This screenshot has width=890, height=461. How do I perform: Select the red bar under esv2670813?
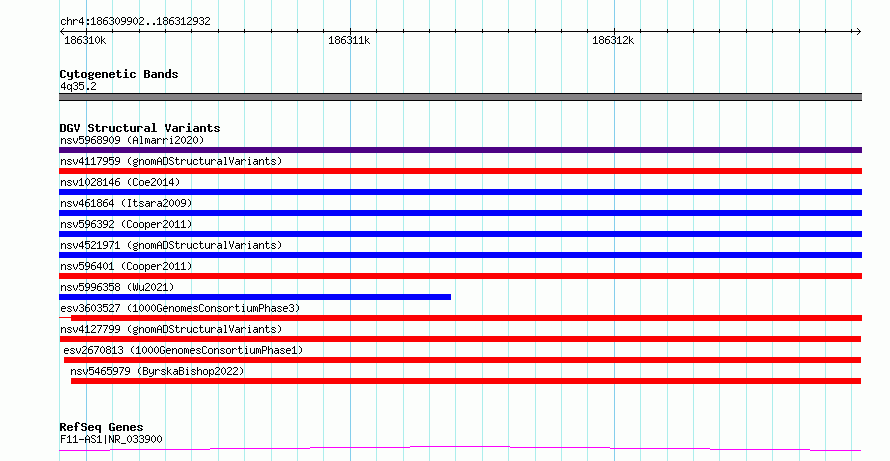[462, 360]
